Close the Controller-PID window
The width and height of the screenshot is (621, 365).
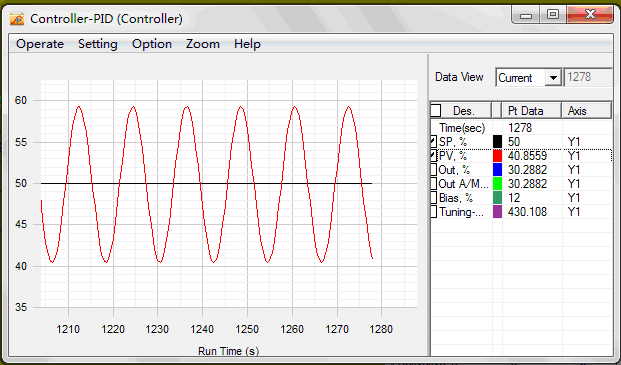click(590, 15)
